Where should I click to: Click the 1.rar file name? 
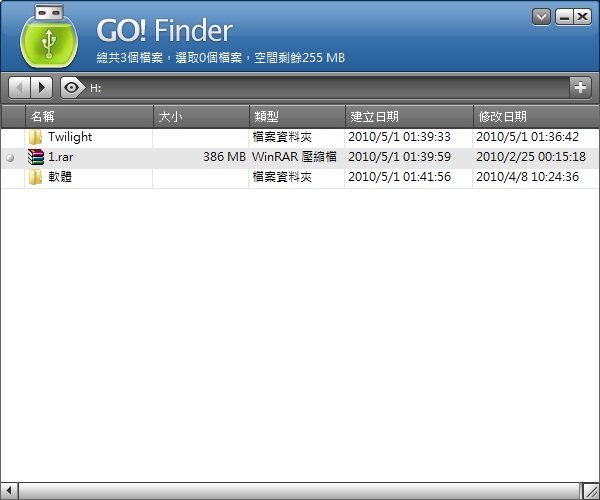60,157
